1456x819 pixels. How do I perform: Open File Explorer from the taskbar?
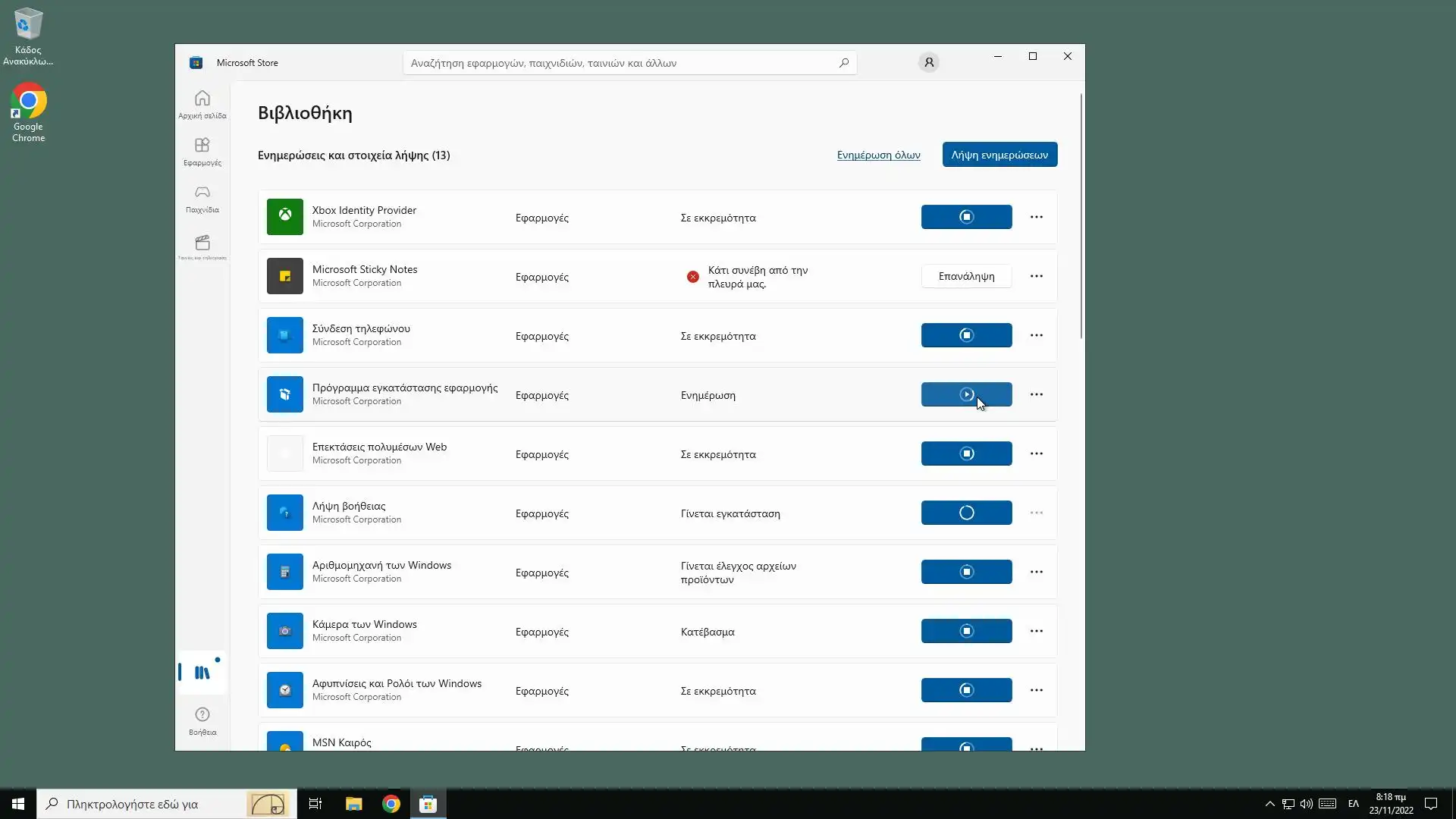[x=353, y=804]
